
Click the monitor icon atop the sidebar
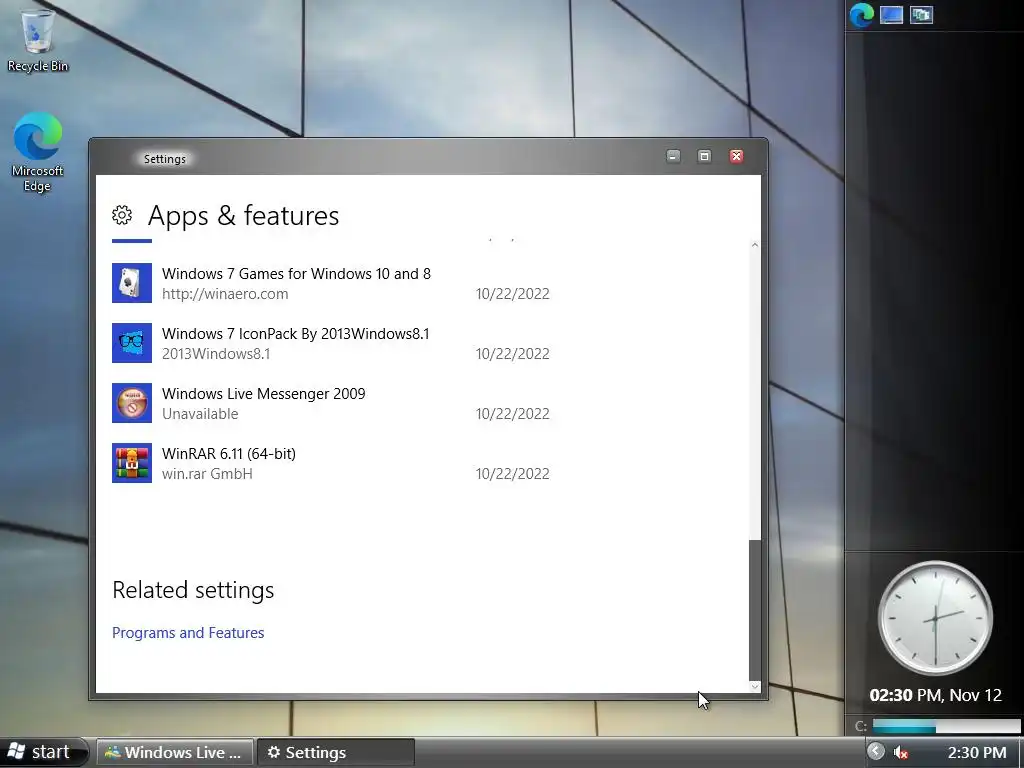891,15
